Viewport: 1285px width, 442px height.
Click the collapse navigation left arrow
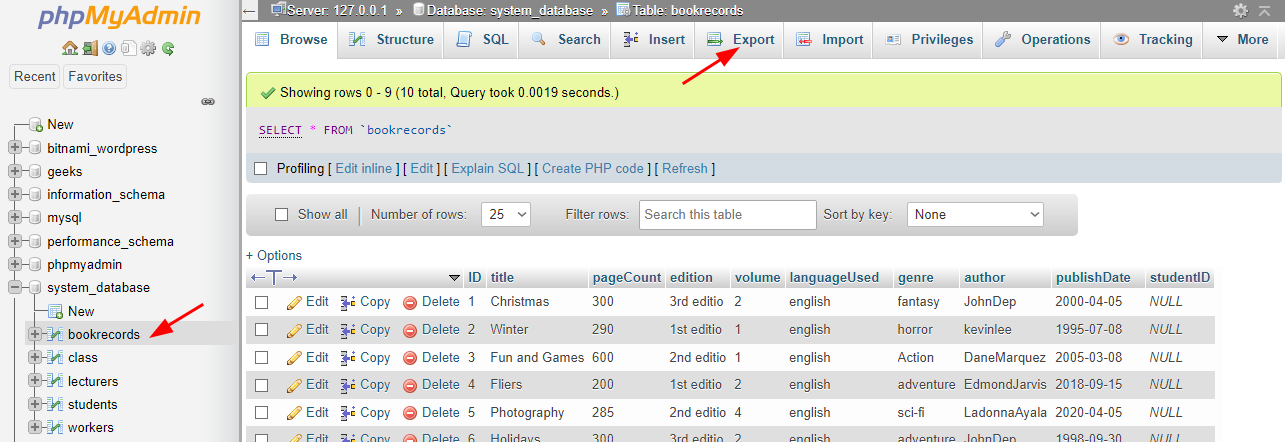click(250, 10)
